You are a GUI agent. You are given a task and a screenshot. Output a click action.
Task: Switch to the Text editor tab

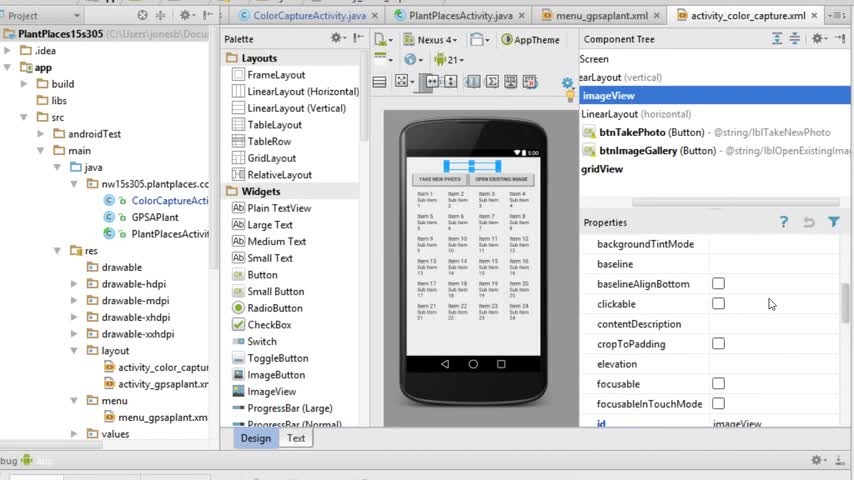(296, 438)
